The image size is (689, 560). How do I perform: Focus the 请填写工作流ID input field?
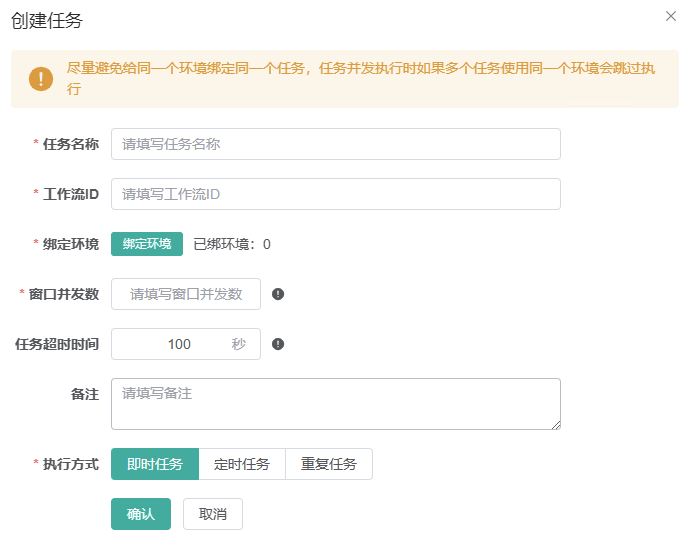pos(335,194)
